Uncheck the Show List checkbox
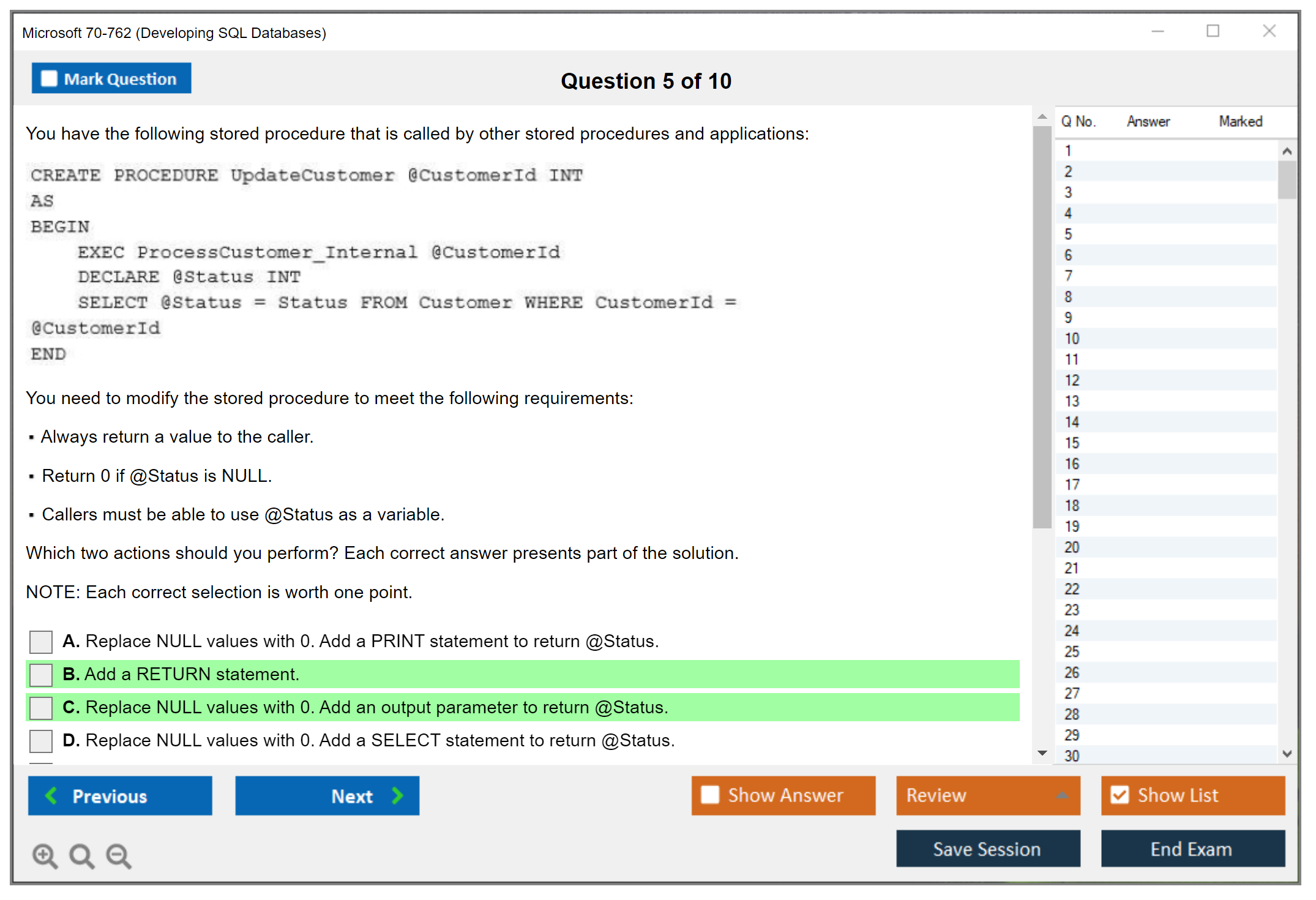Screen dimensions: 1316x900 click(1120, 795)
